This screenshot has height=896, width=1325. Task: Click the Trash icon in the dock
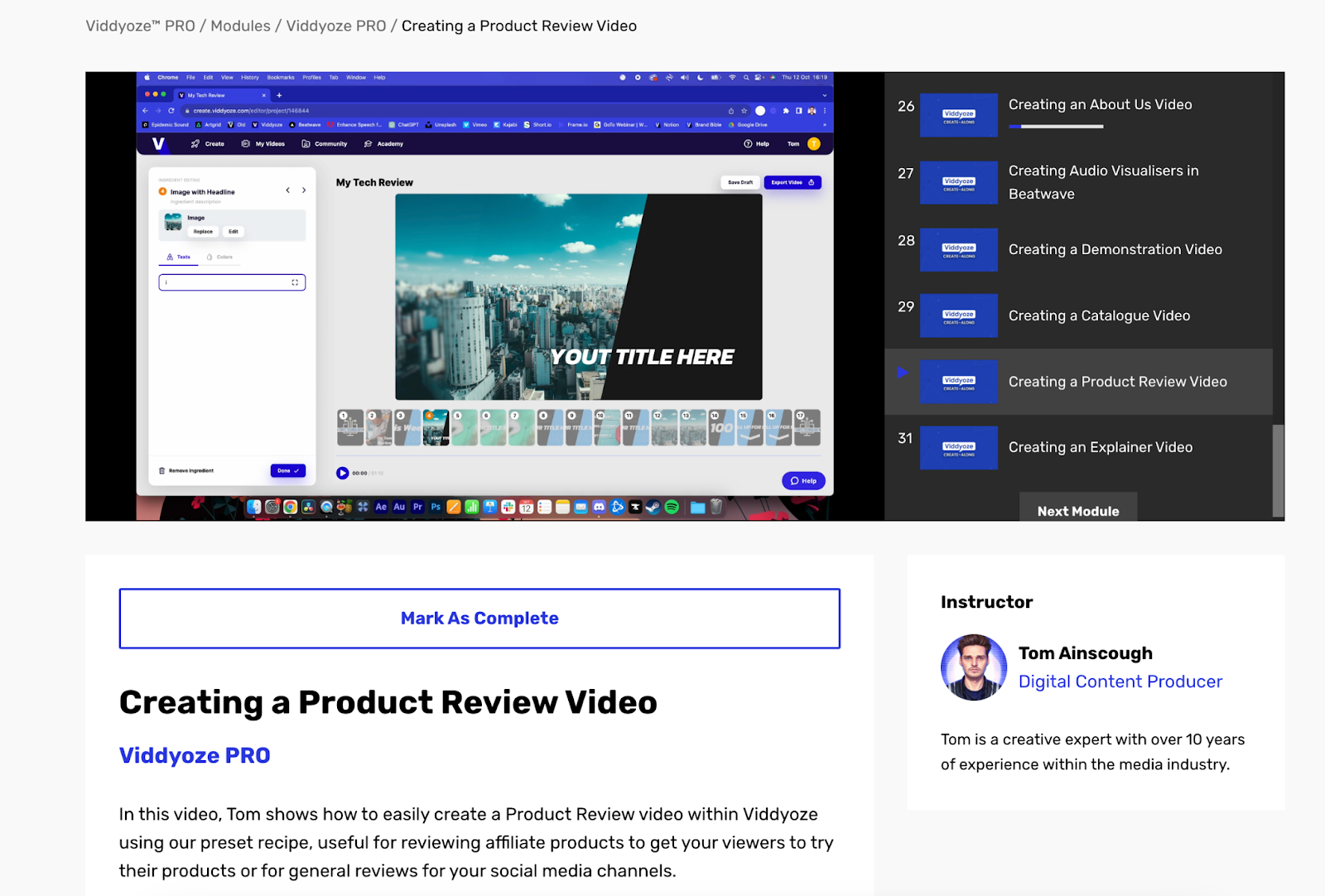point(717,507)
